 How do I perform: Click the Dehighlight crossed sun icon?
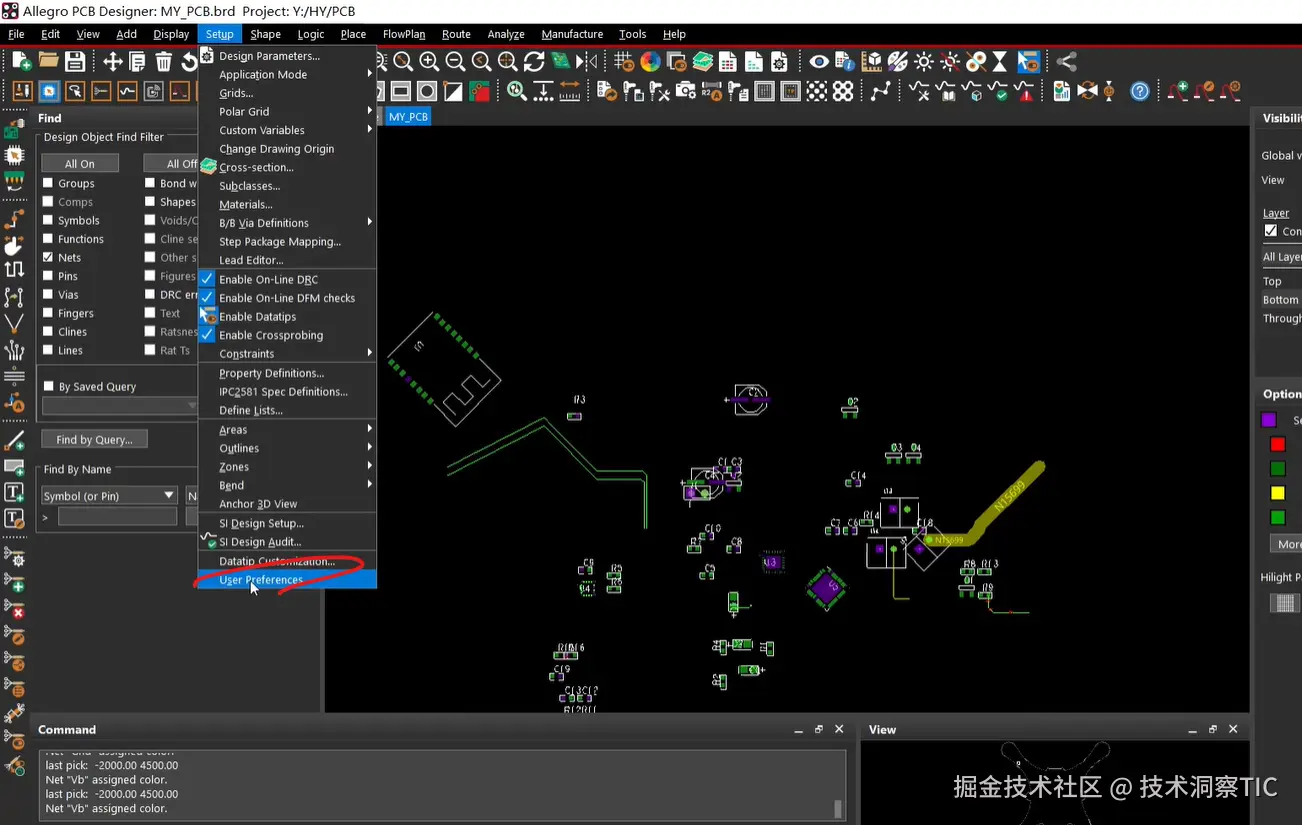[950, 62]
